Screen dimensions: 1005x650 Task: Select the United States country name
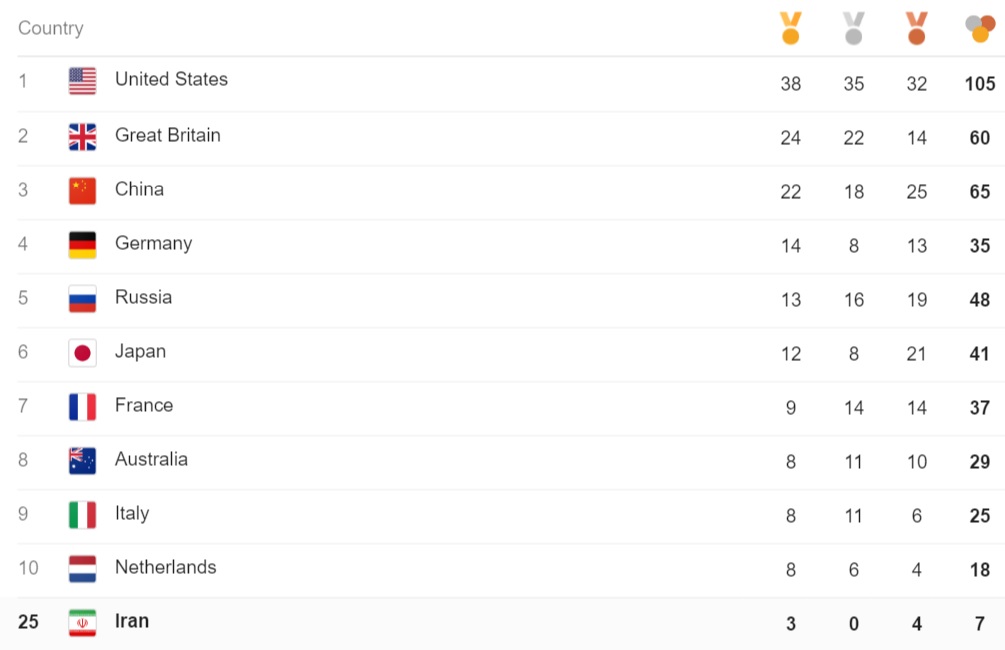pos(171,79)
